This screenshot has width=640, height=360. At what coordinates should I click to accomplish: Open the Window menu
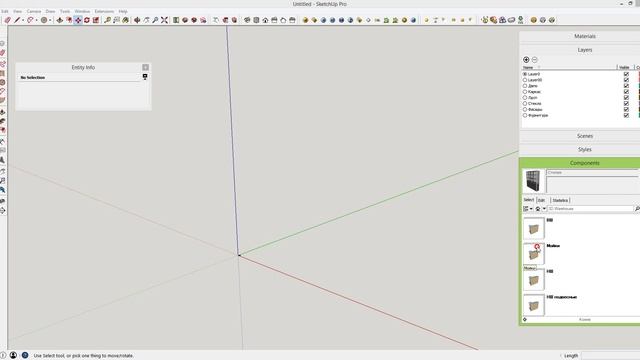pyautogui.click(x=82, y=11)
